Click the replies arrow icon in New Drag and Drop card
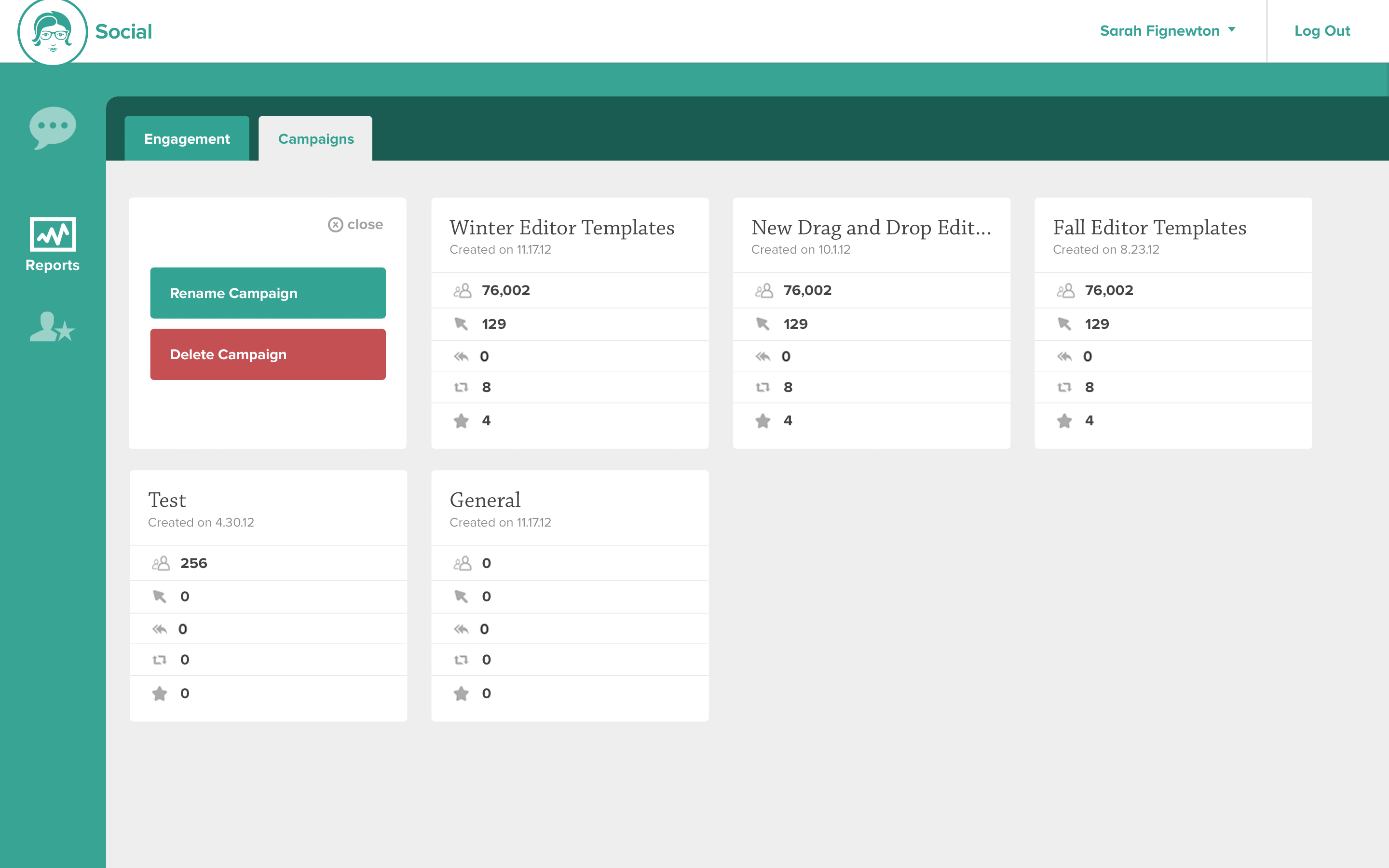Viewport: 1389px width, 868px height. 763,356
